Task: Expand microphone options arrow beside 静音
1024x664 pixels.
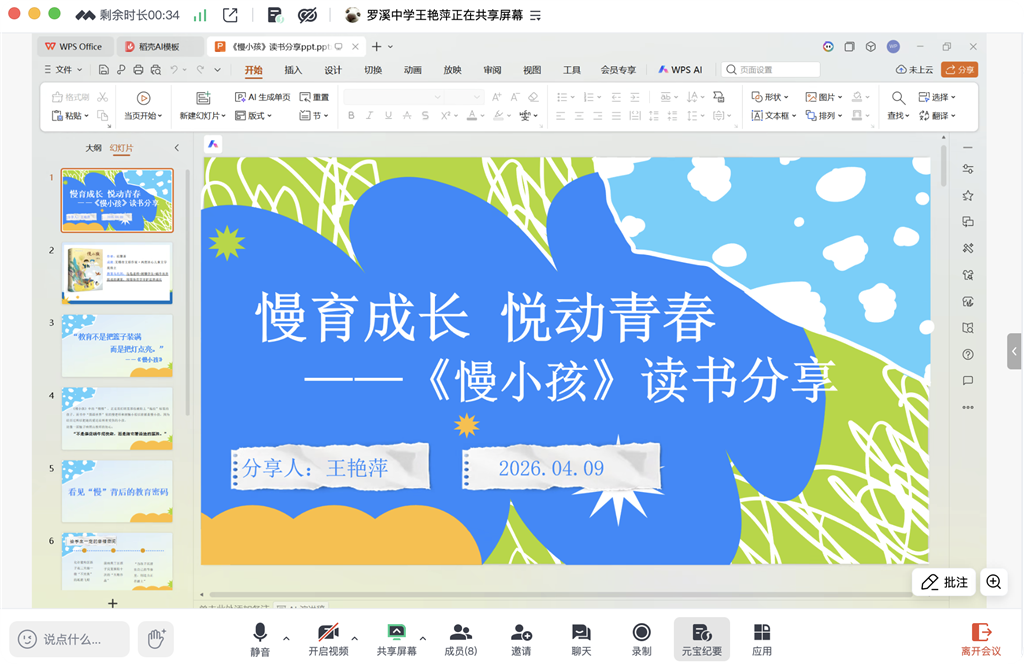Action: tap(286, 639)
